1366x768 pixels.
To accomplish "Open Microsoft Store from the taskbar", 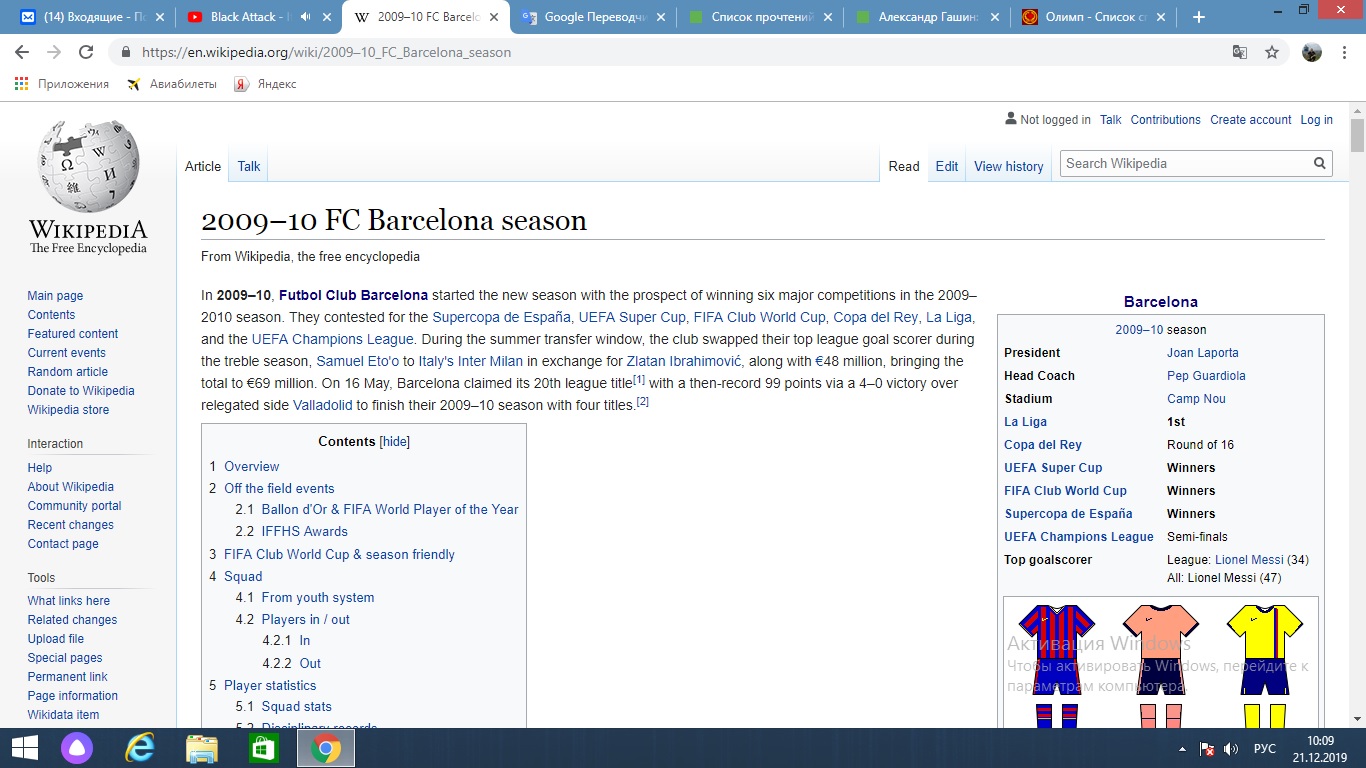I will (263, 748).
